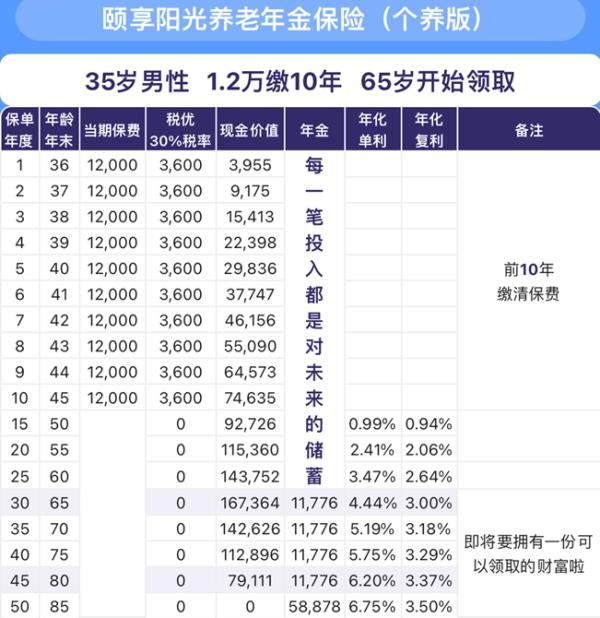Viewport: 600px width, 618px height.
Task: Click cash value 37,747
Action: 250,294
